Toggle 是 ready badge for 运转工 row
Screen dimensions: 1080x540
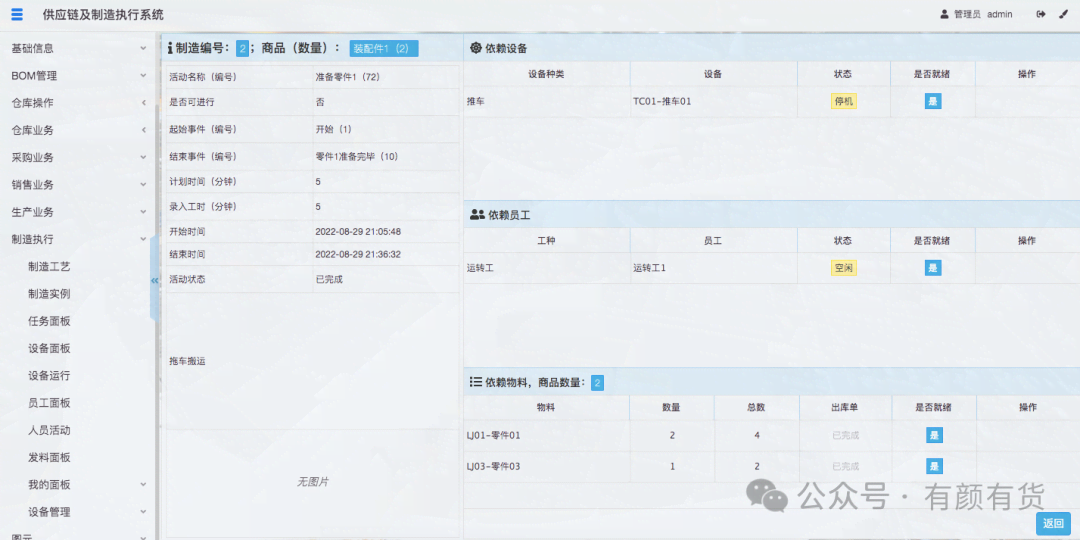(933, 268)
